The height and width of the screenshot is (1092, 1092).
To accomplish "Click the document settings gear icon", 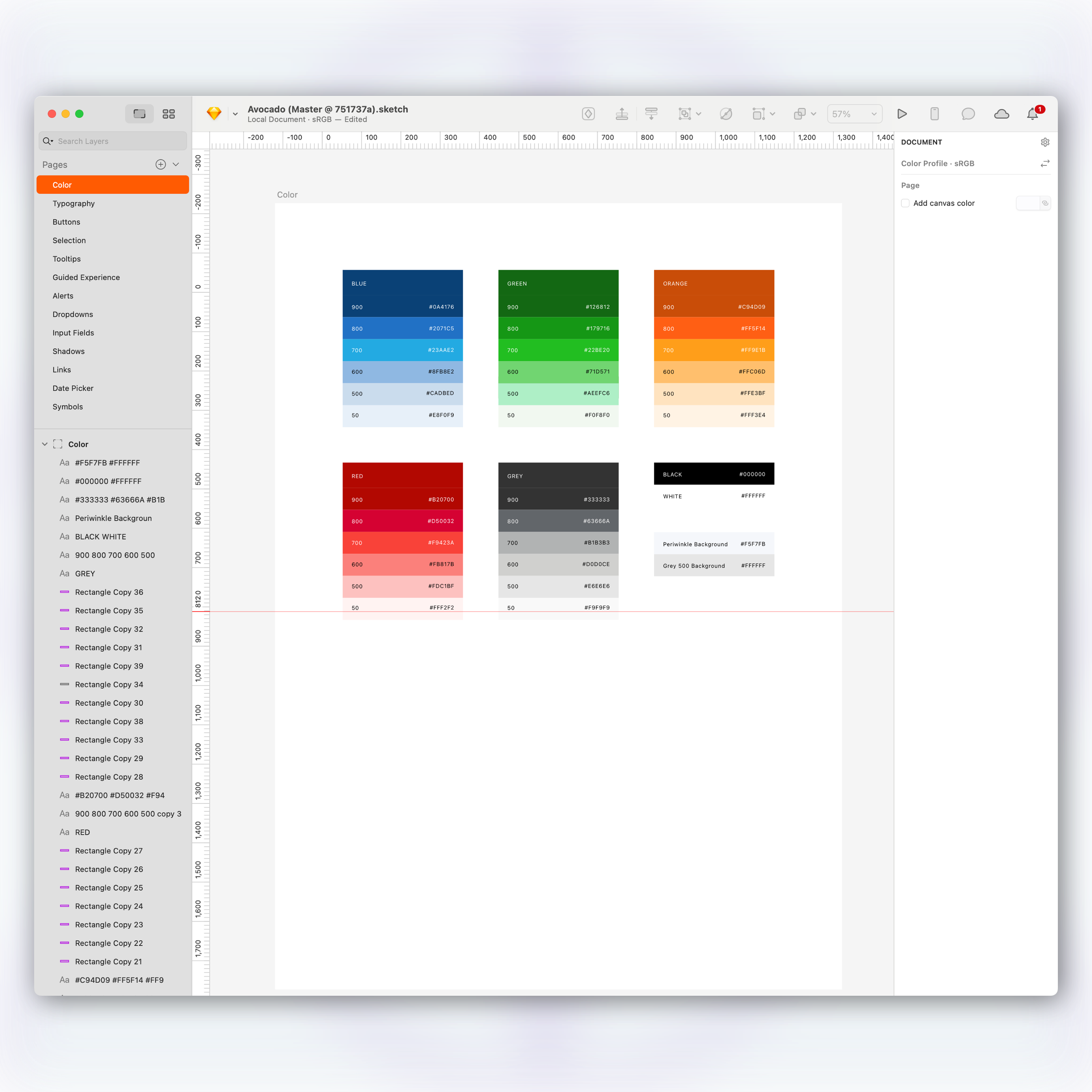I will coord(1045,142).
